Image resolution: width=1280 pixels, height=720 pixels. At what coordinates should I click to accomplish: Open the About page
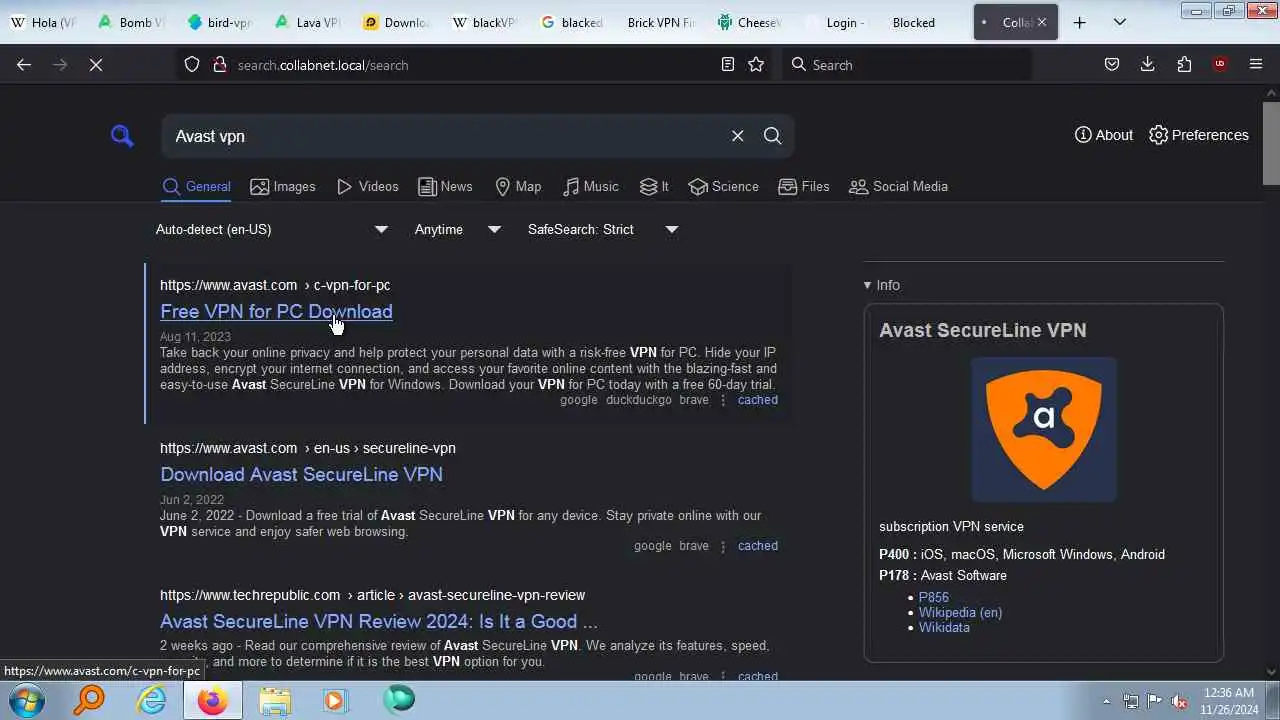pos(1104,135)
